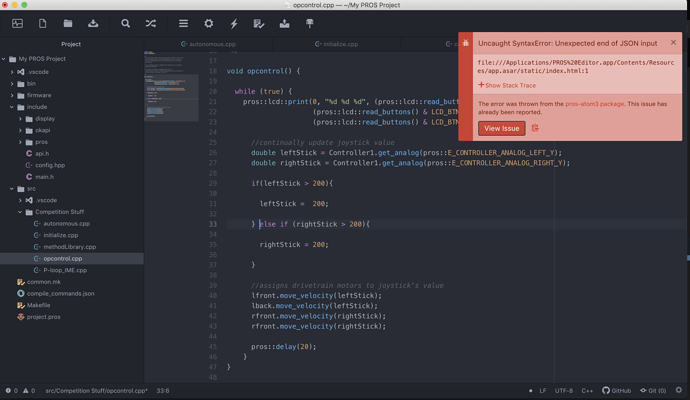Open methodLibrary.cpp in the file tree
The height and width of the screenshot is (400, 690).
(70, 247)
